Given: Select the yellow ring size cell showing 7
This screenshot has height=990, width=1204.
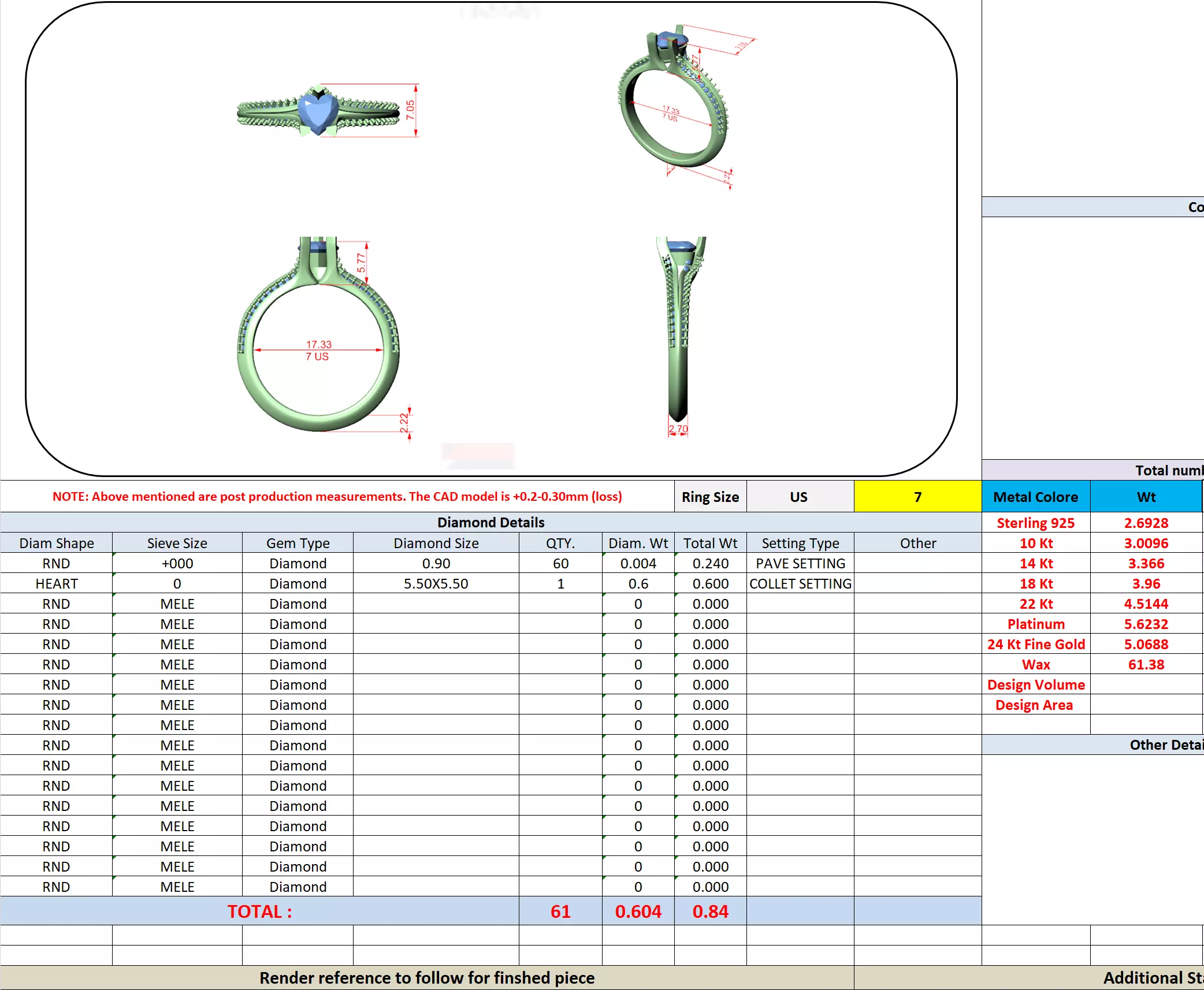Looking at the screenshot, I should point(917,497).
